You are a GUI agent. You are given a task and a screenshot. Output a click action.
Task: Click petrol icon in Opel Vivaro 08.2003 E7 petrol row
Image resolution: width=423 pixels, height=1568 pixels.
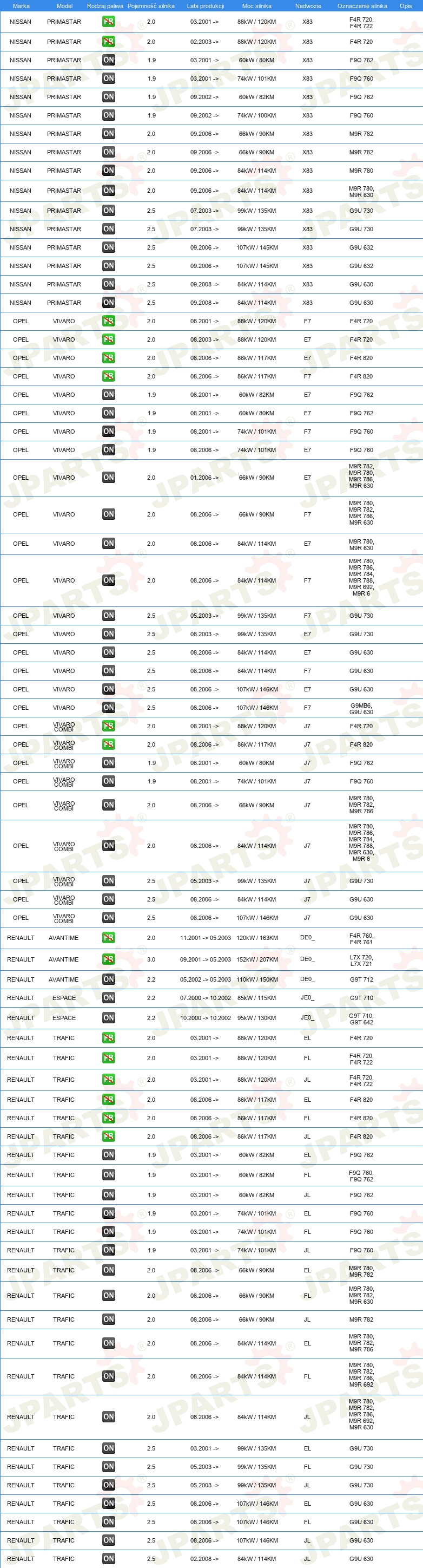point(109,339)
